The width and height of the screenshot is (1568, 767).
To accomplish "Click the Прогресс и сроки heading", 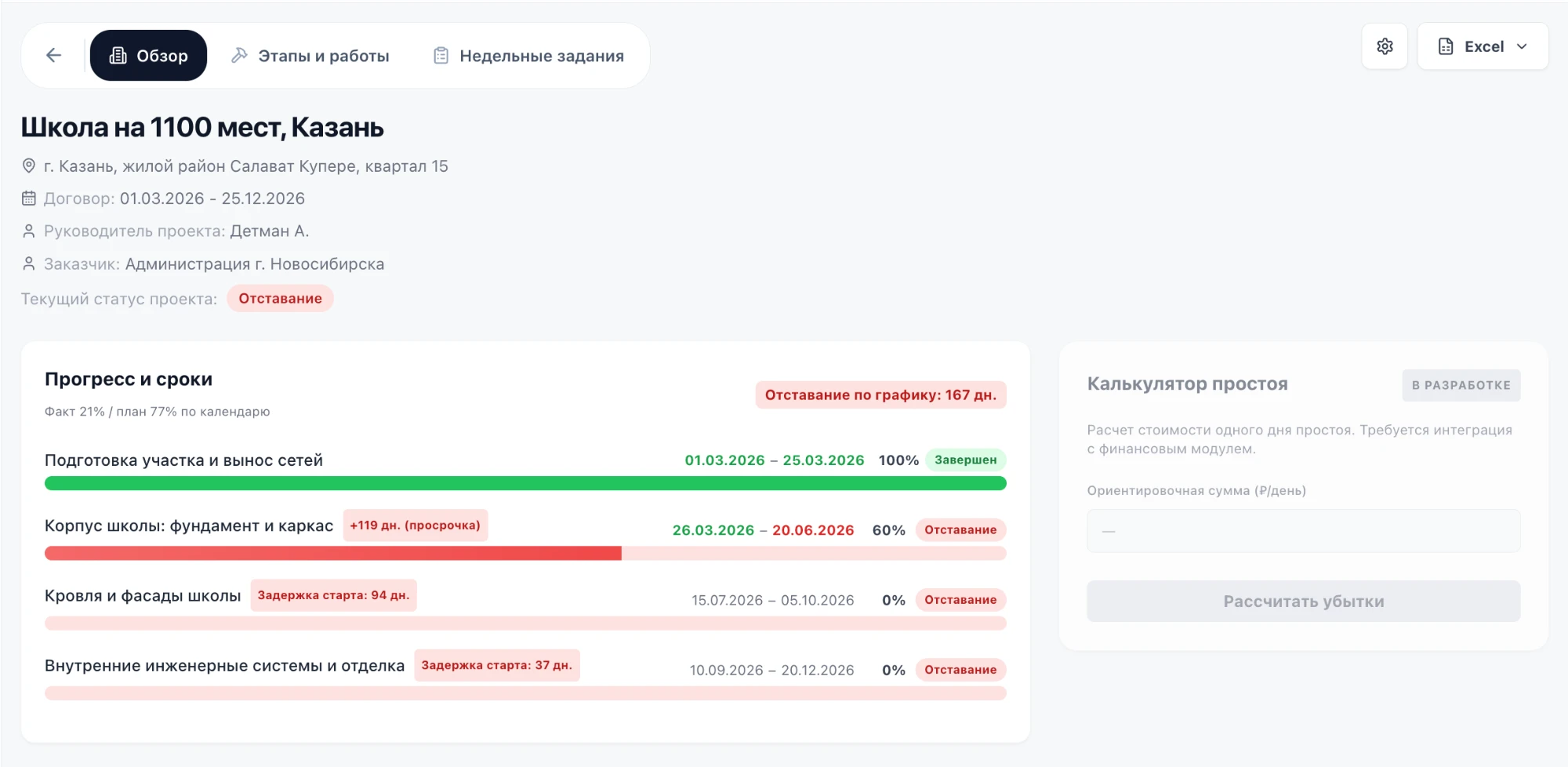I will pos(129,379).
